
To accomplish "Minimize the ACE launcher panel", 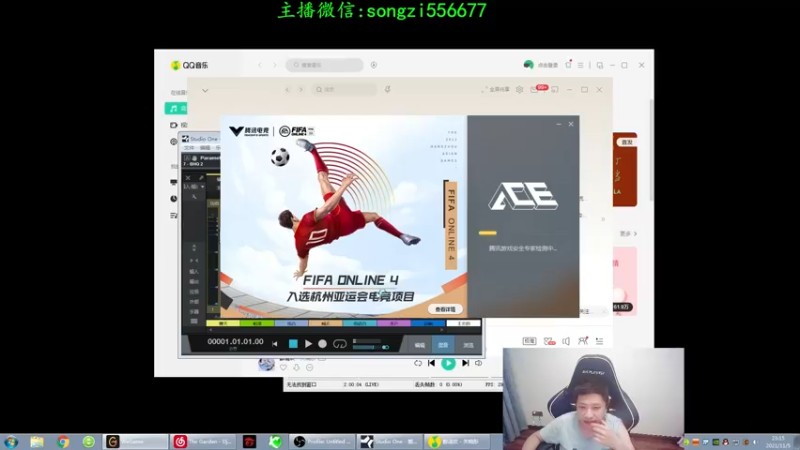I will coord(559,124).
